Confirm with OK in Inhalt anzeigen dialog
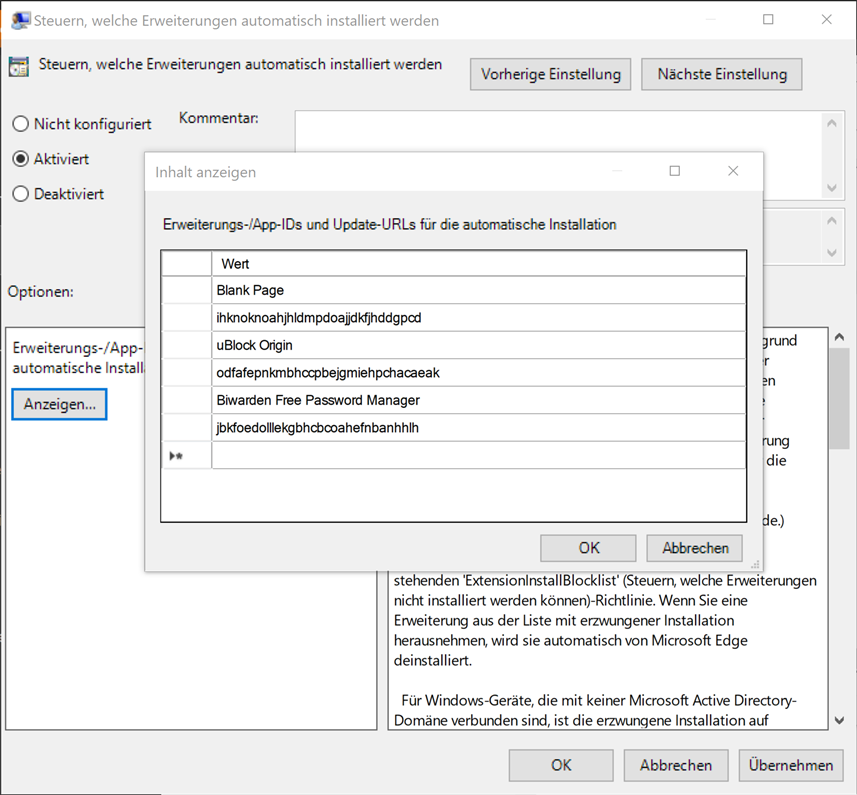The width and height of the screenshot is (857, 795). click(588, 548)
